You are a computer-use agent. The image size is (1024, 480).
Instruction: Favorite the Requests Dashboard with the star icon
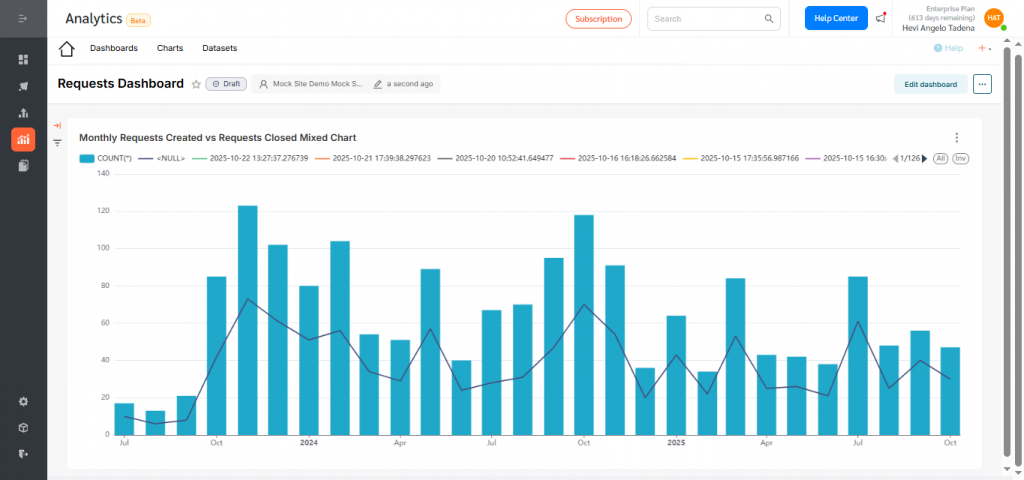pos(196,85)
